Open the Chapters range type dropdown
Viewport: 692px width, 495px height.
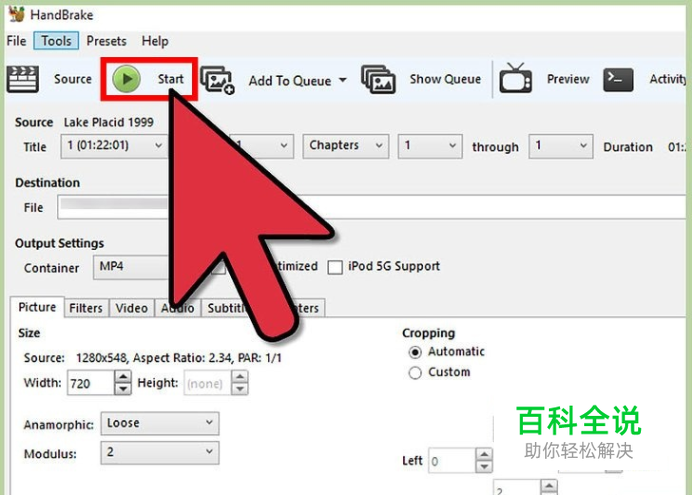point(346,146)
